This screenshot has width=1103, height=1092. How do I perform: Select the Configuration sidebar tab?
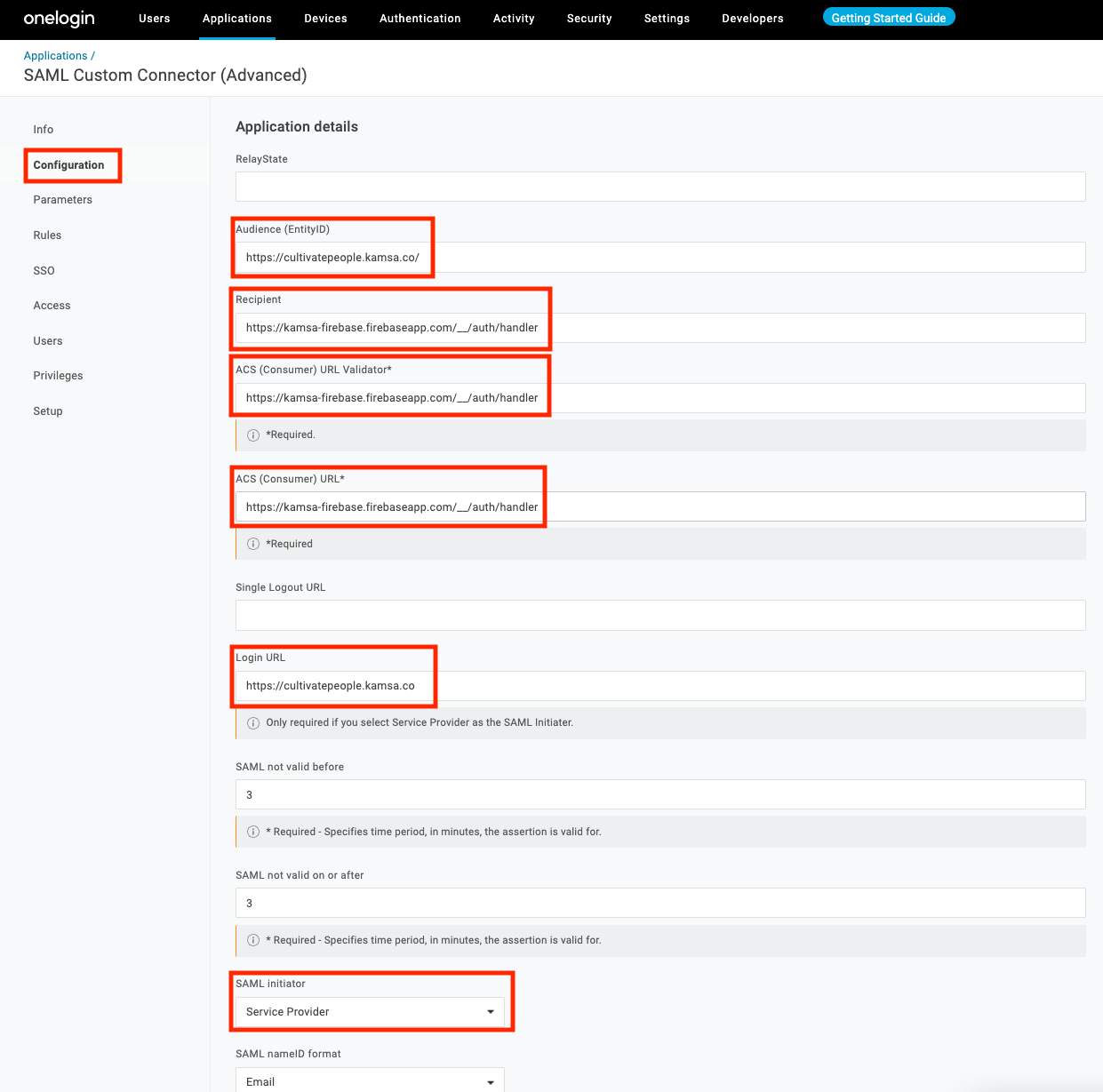[x=68, y=165]
